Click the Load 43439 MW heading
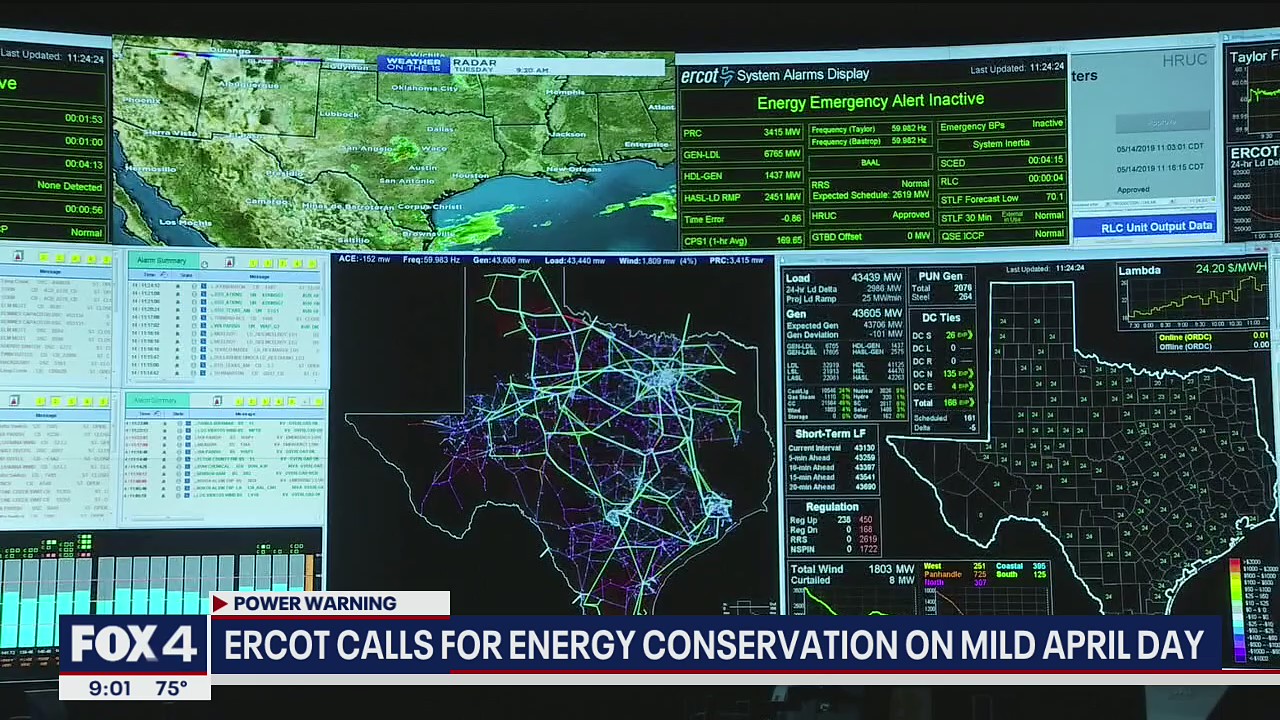 tap(844, 278)
